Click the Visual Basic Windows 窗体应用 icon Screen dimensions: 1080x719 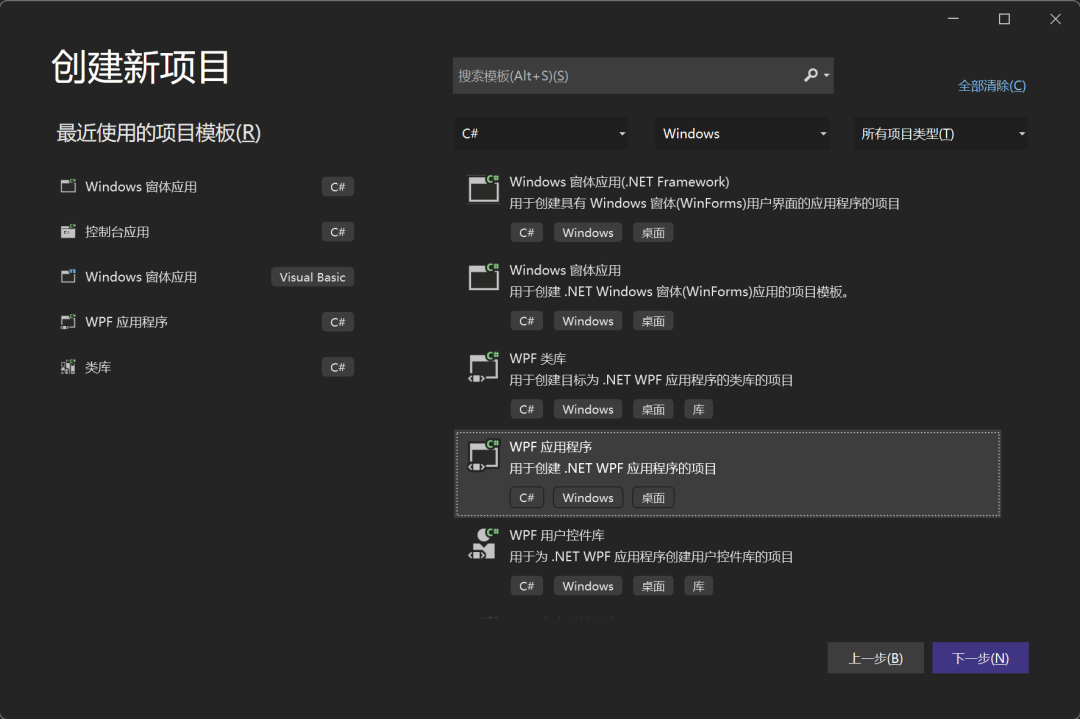[67, 276]
